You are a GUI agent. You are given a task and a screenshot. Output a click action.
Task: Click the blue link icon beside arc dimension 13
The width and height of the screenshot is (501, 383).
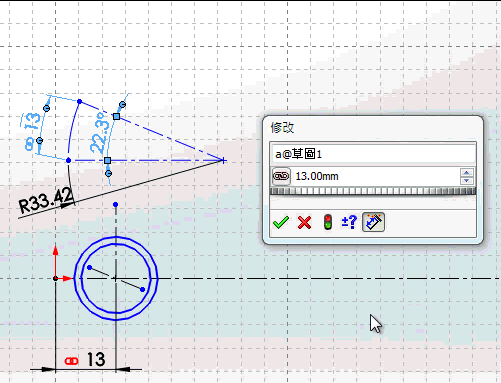tap(29, 145)
